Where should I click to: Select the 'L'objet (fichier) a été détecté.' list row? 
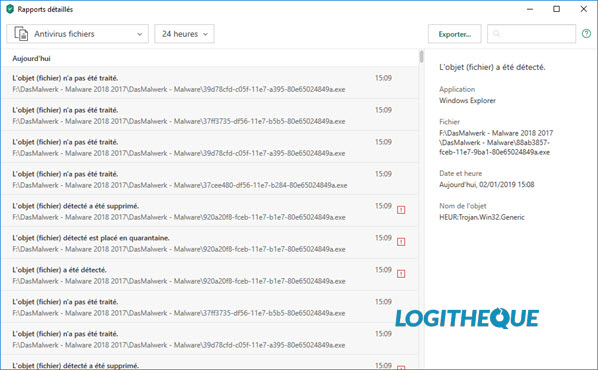(x=210, y=275)
